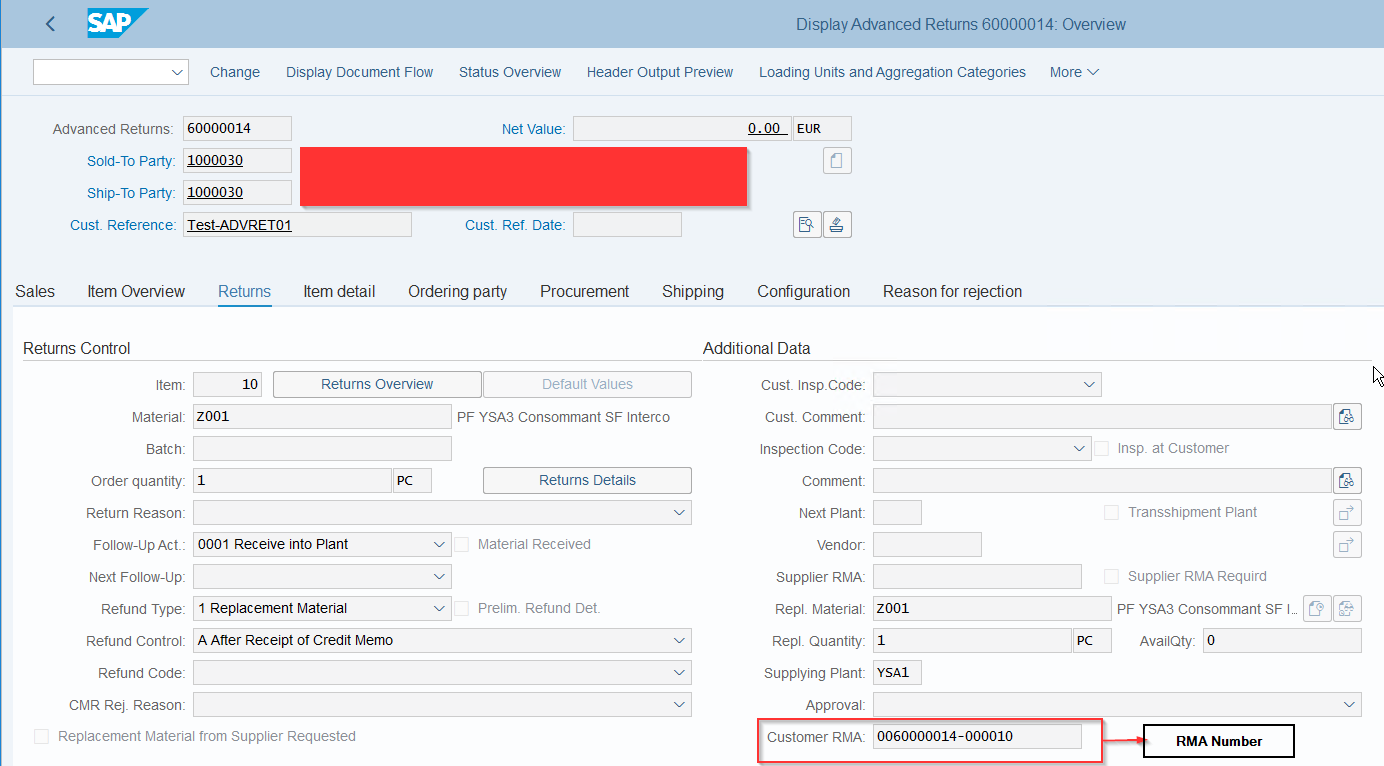
Task: Open the long text icon beside the Comment field
Action: [1347, 480]
